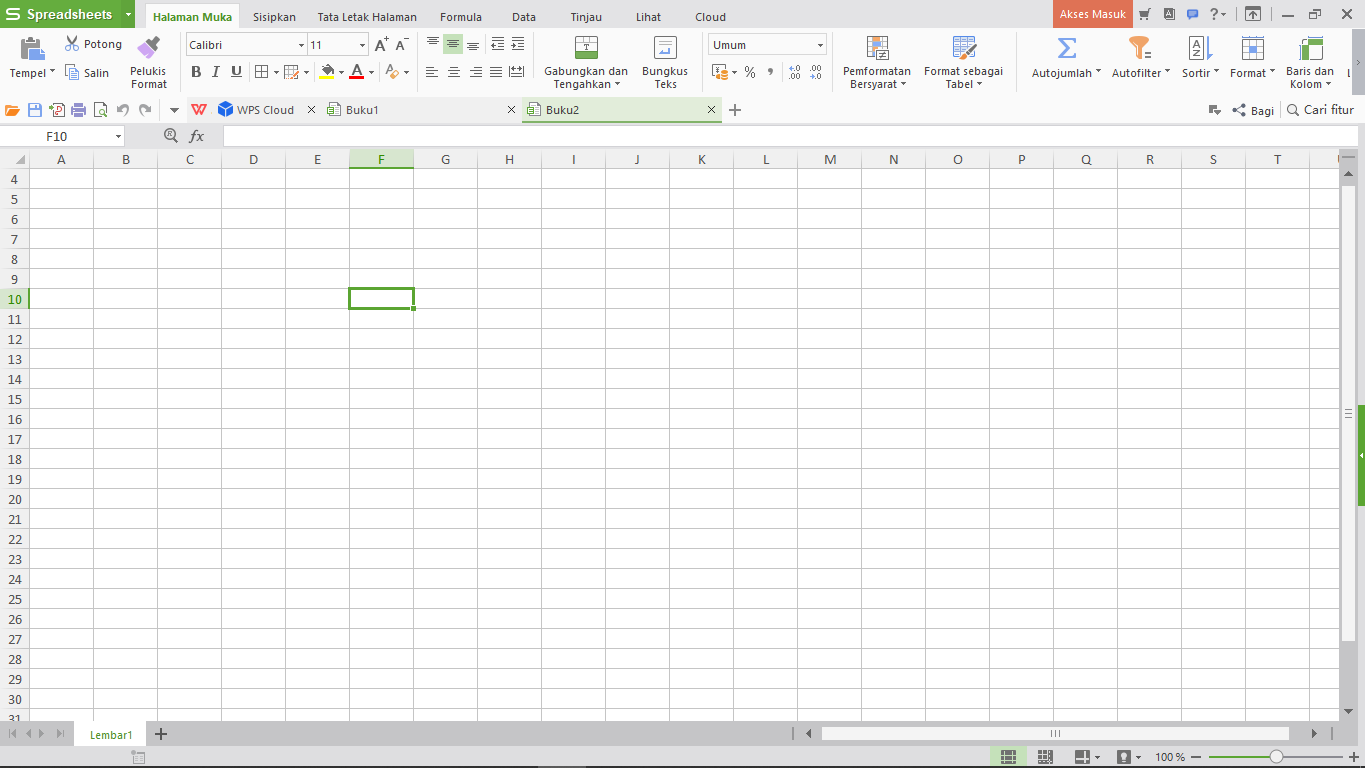Toggle italic formatting

[215, 72]
